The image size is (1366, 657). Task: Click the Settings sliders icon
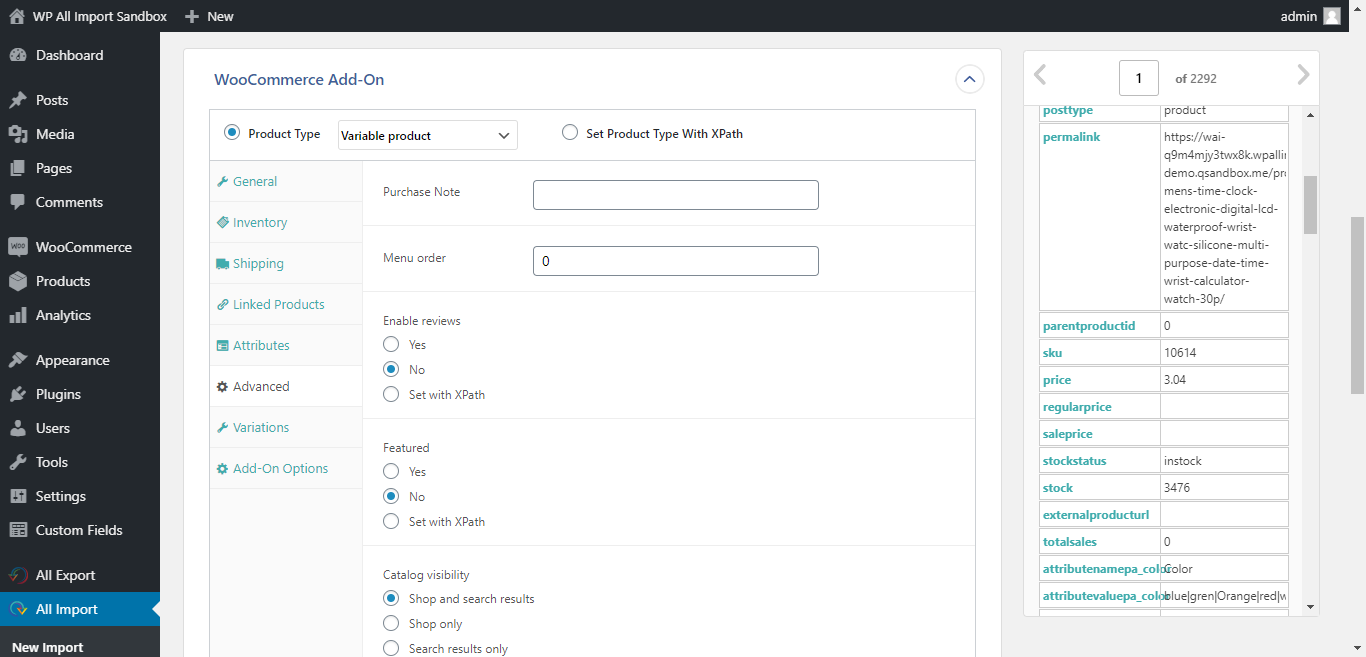coord(18,496)
